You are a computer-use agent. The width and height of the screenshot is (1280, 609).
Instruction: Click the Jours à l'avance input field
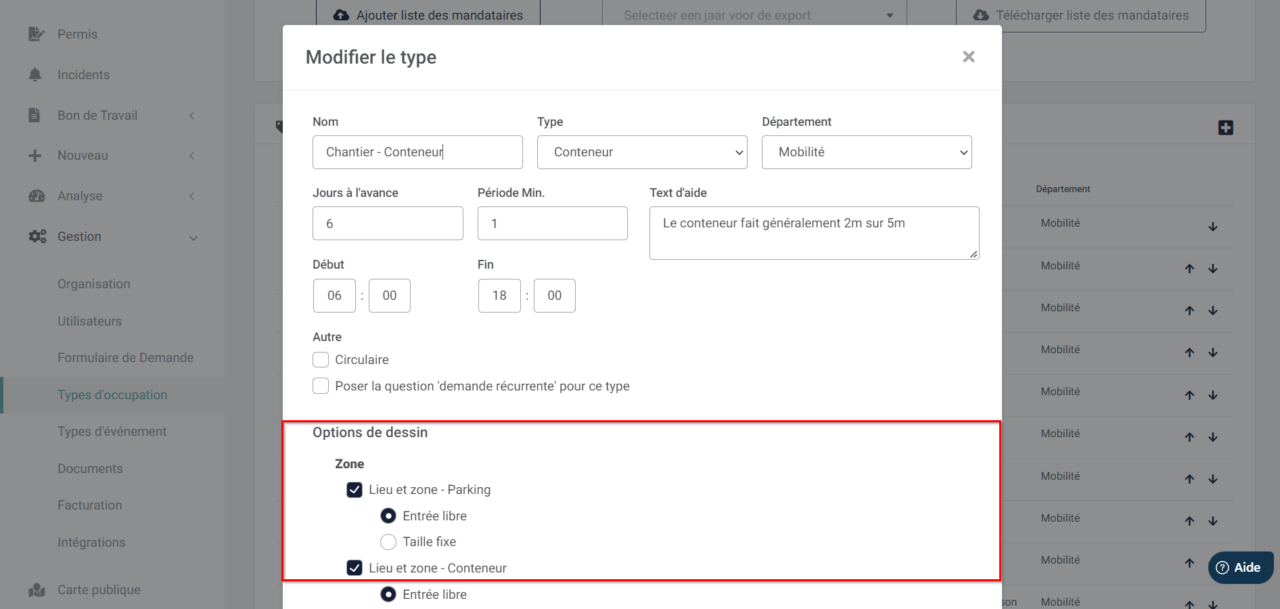pos(387,224)
